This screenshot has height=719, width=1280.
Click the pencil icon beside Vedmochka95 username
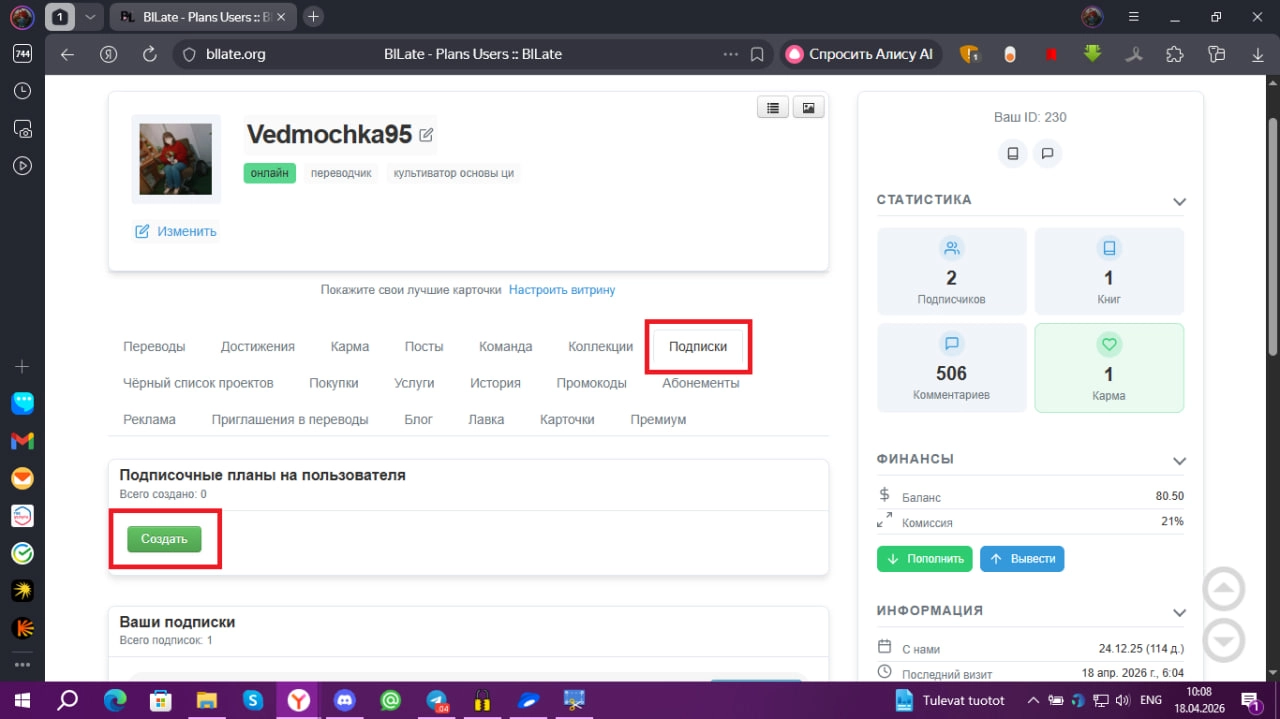pyautogui.click(x=426, y=134)
